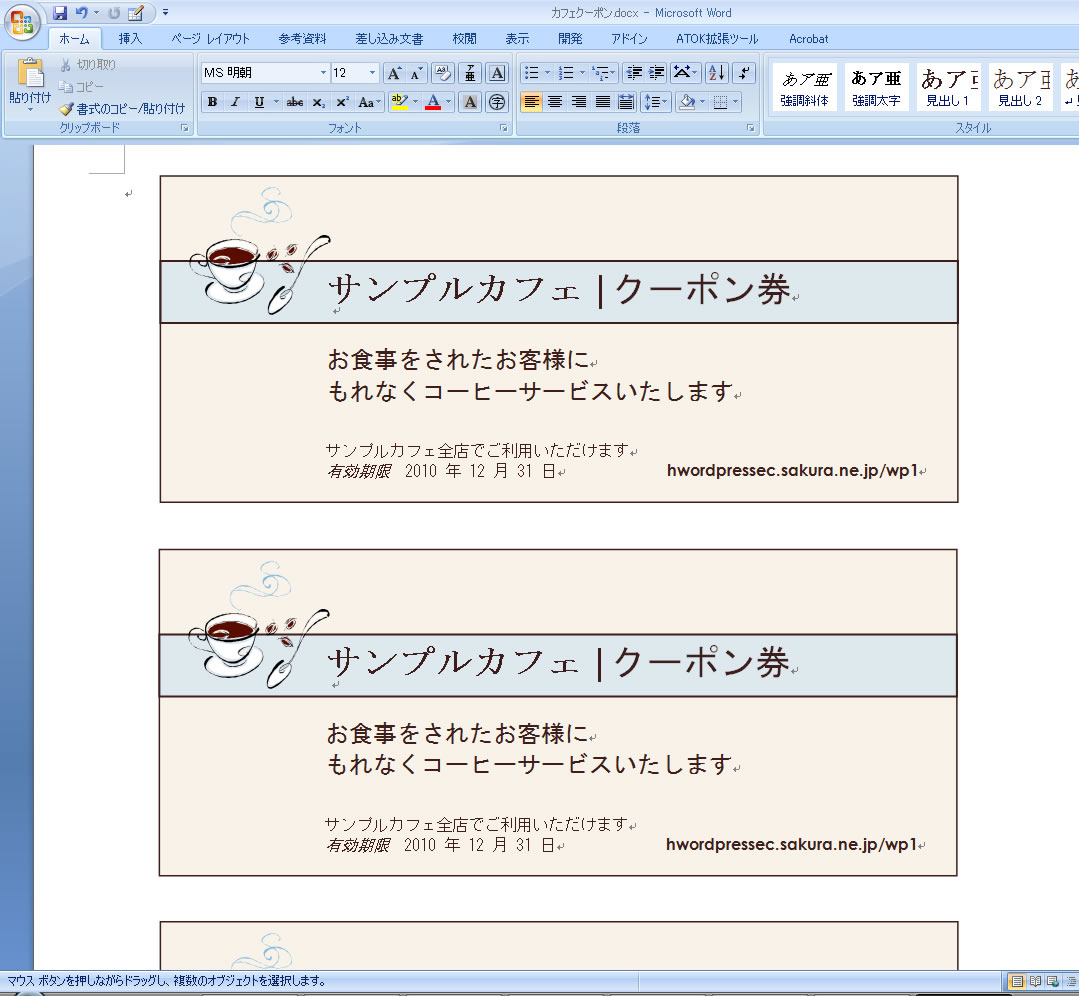Screen dimensions: 1079x996
Task: Apply the 見出し 1 style
Action: coord(946,86)
